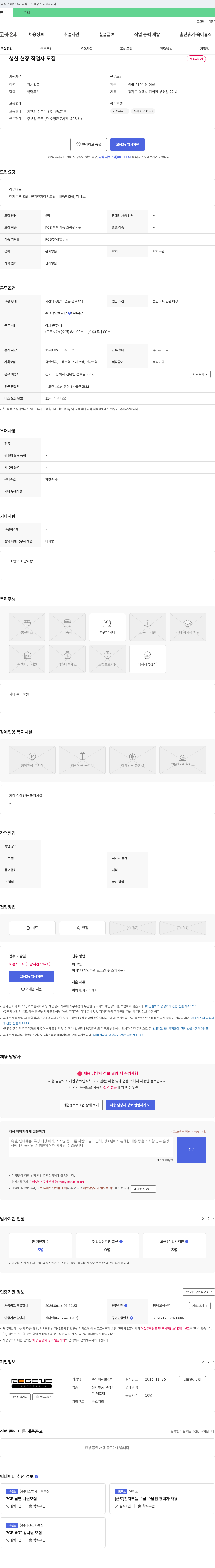Image resolution: width=215 pixels, height=1568 pixels.
Task: Jump to the 근무조건 section tab
Action: 46,49
